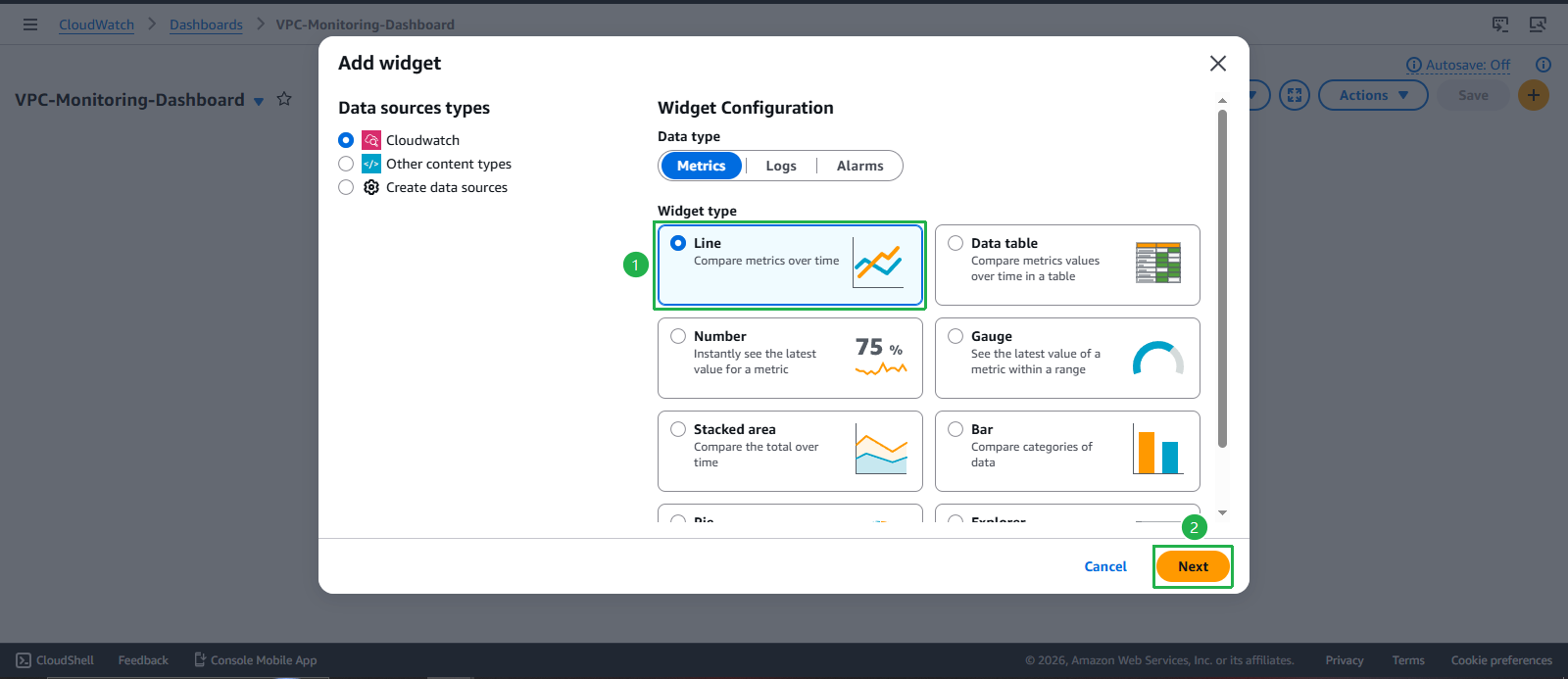Switch data type to Metrics
The image size is (1568, 679).
pos(702,166)
